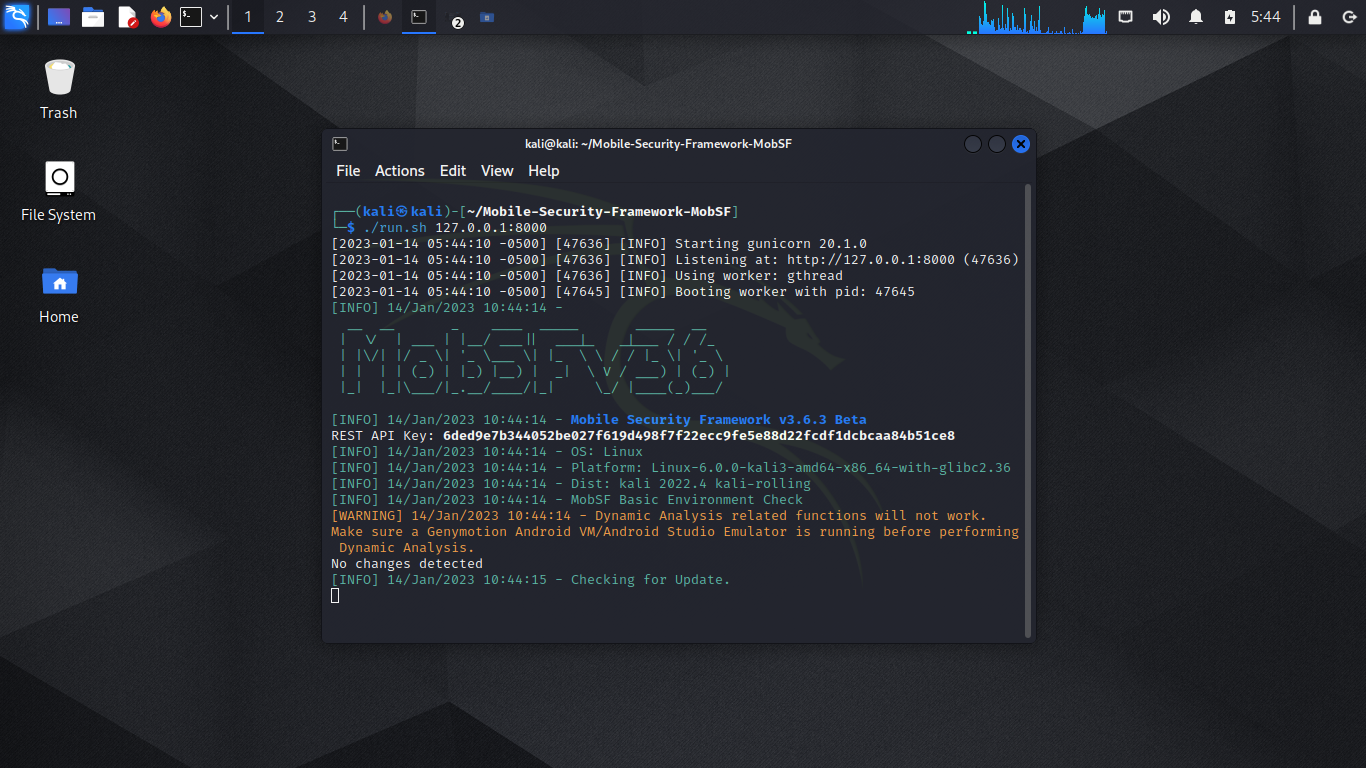Click './run.sh 127.0.0.1:8000' command text
The height and width of the screenshot is (768, 1366).
[455, 227]
